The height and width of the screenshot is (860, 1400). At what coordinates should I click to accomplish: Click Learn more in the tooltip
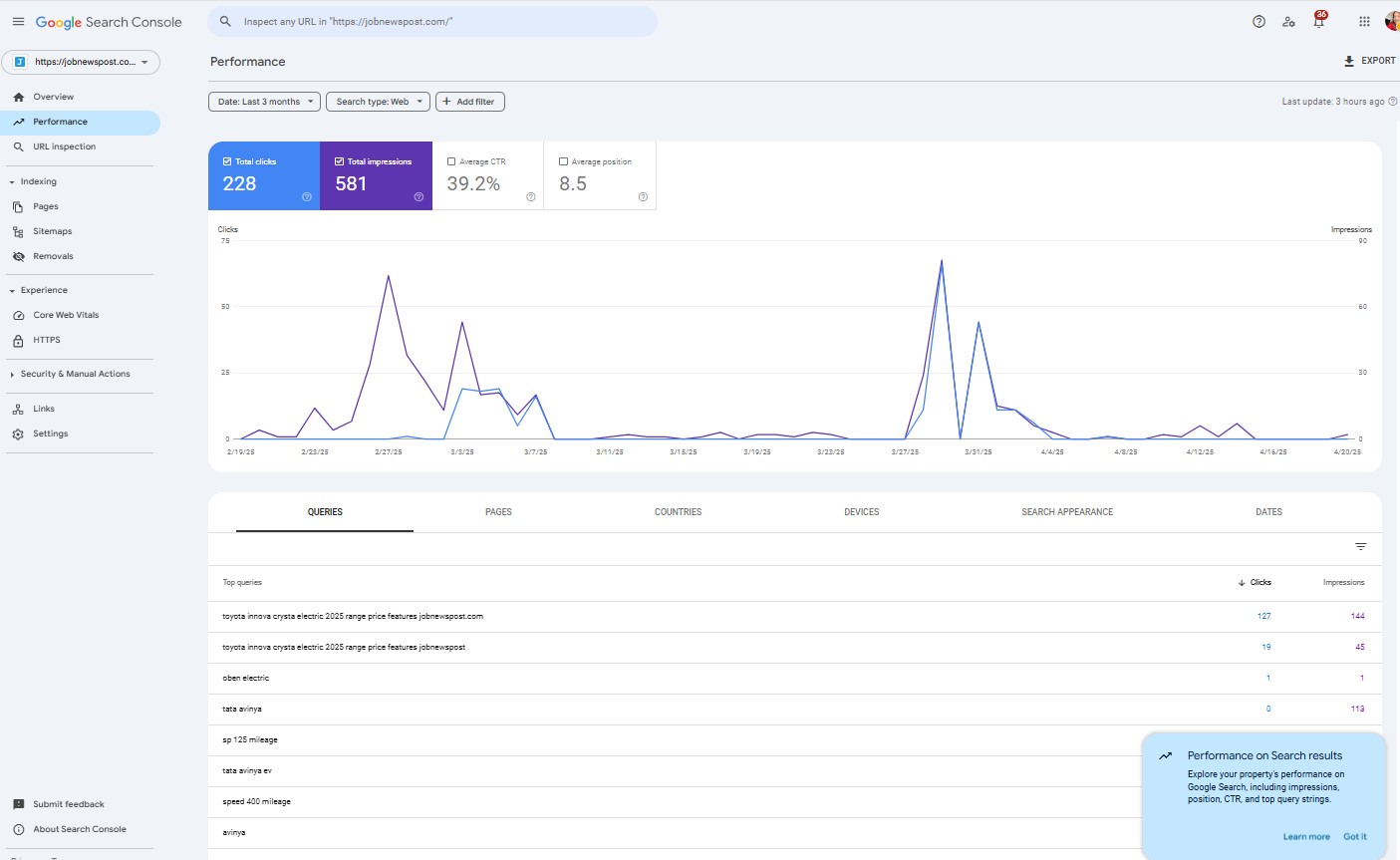pyautogui.click(x=1306, y=837)
